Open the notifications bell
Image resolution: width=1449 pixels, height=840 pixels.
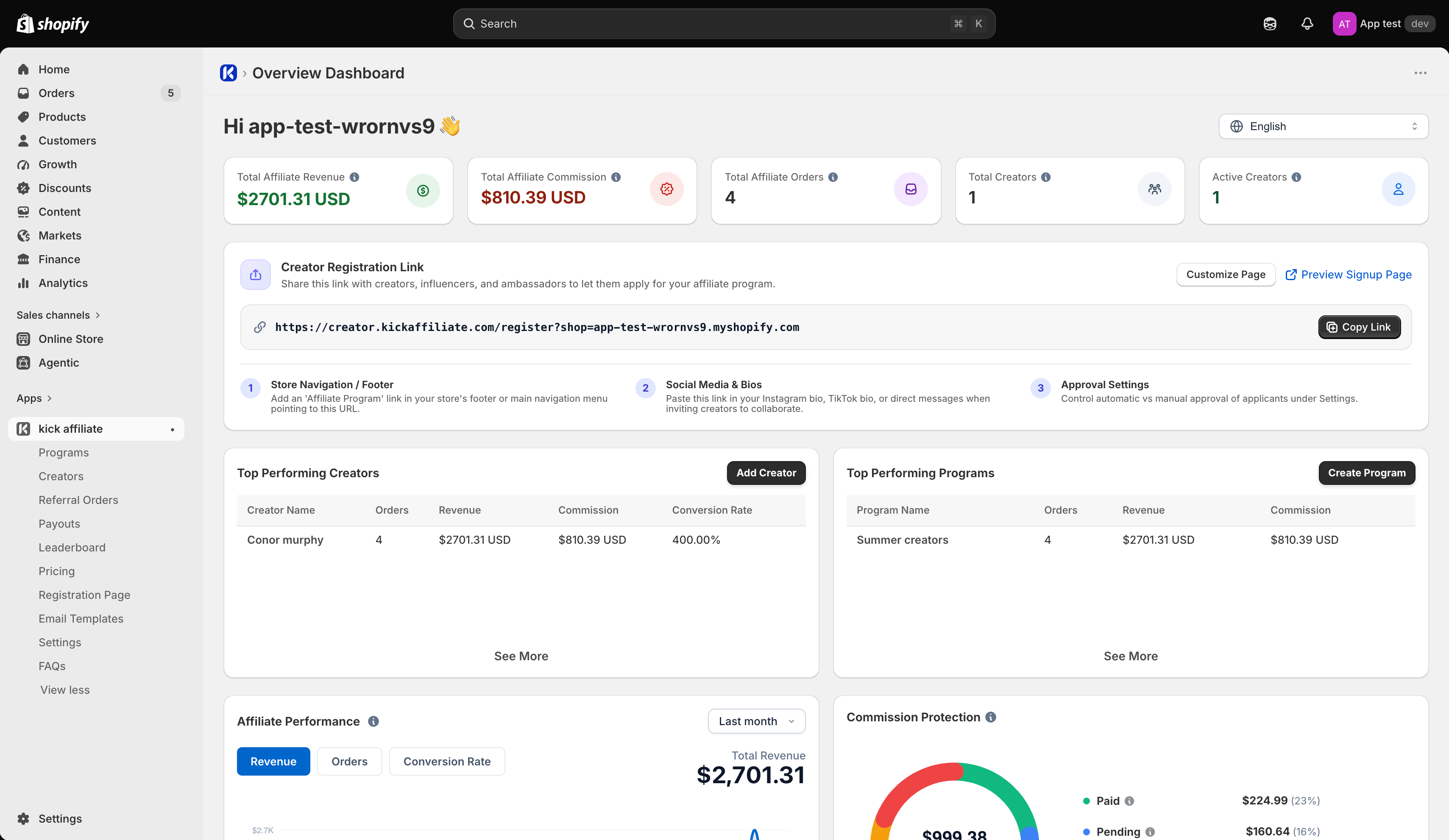tap(1307, 24)
